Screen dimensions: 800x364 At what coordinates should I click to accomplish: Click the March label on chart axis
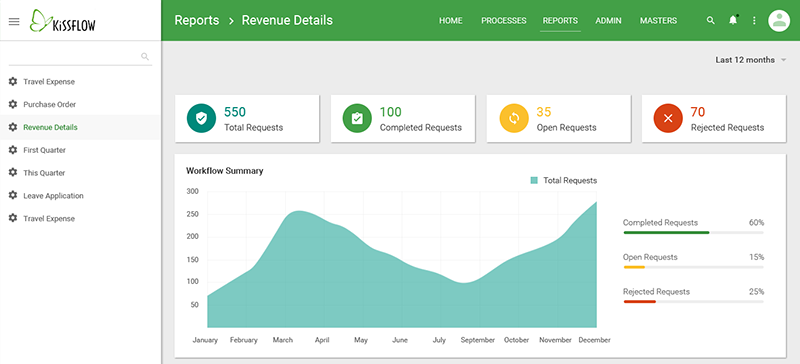click(x=283, y=340)
